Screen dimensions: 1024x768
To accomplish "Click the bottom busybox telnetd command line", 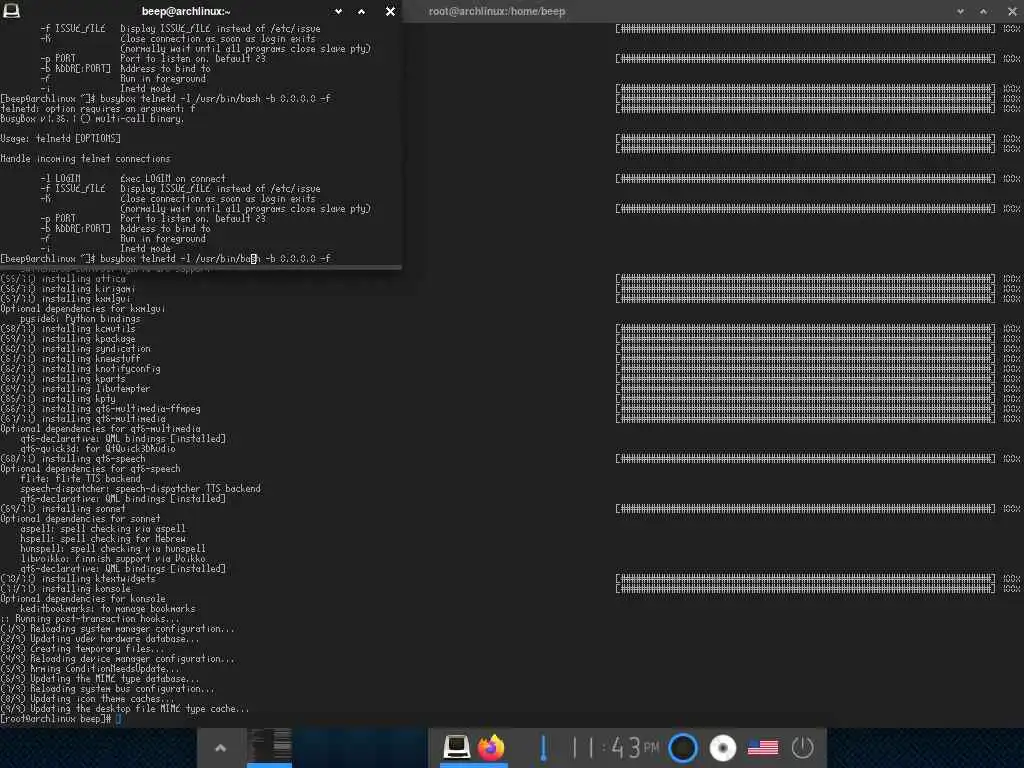I will pos(165,259).
